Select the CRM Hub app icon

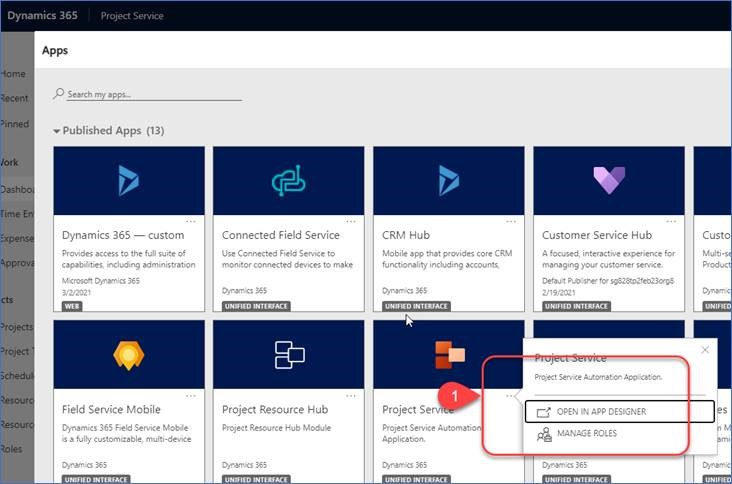pos(448,180)
